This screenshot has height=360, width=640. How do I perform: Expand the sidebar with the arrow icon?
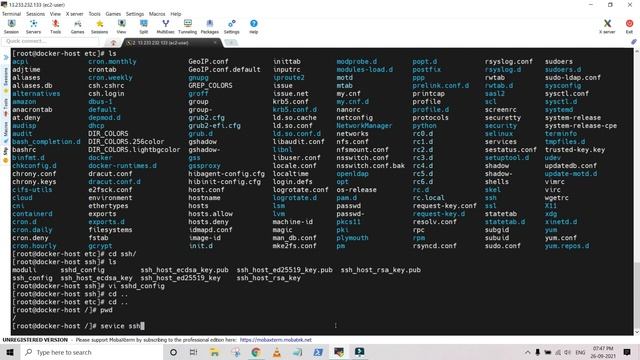coord(6,58)
